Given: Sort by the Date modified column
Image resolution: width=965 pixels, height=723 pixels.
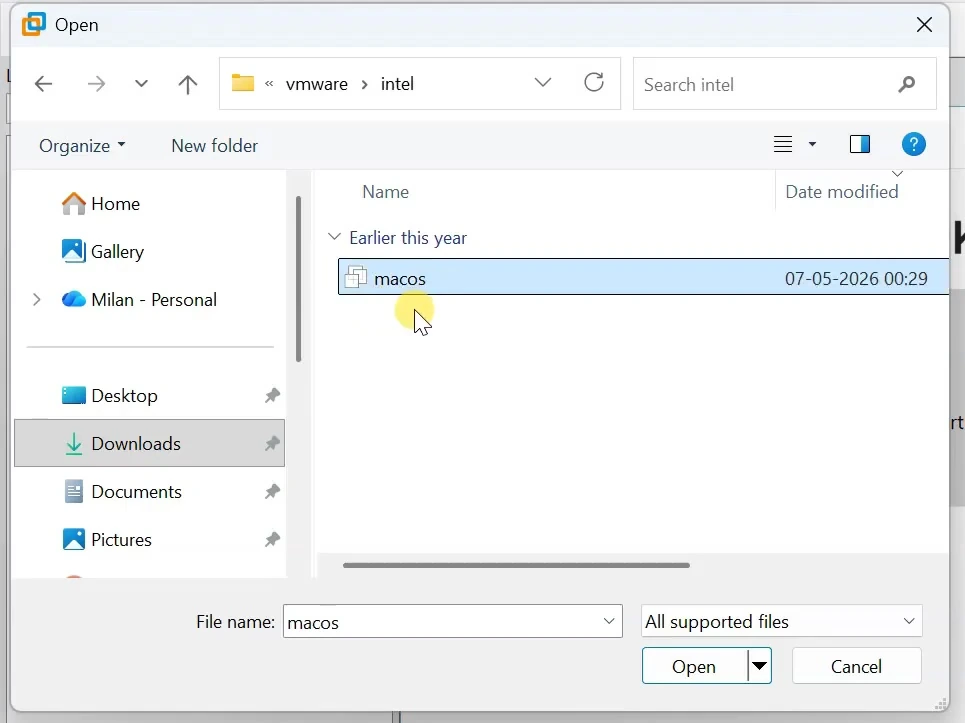Looking at the screenshot, I should tap(841, 192).
